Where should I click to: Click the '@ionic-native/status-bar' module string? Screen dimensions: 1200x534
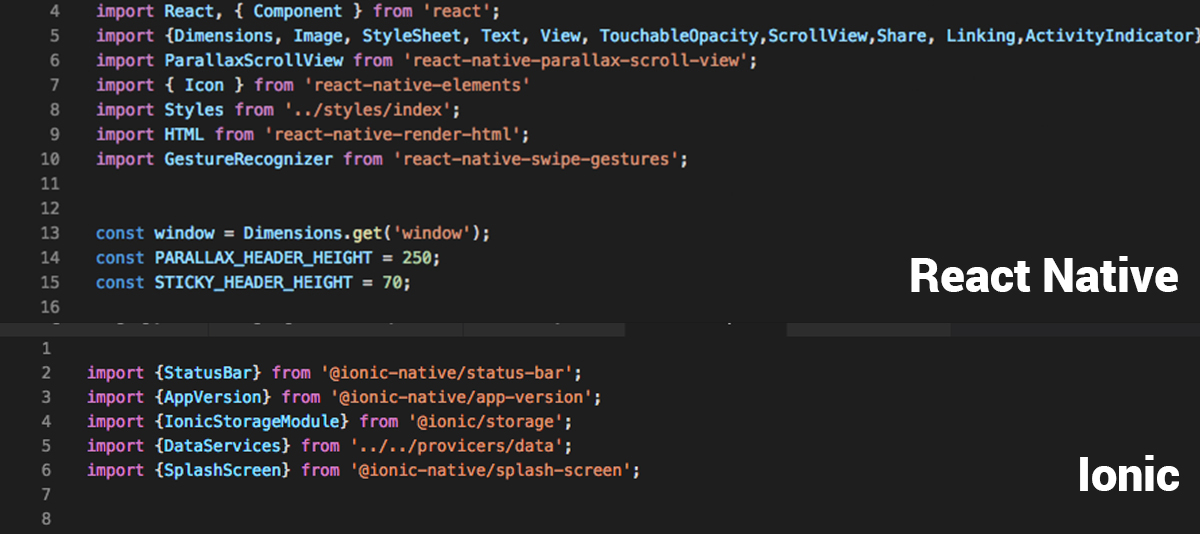coord(446,372)
